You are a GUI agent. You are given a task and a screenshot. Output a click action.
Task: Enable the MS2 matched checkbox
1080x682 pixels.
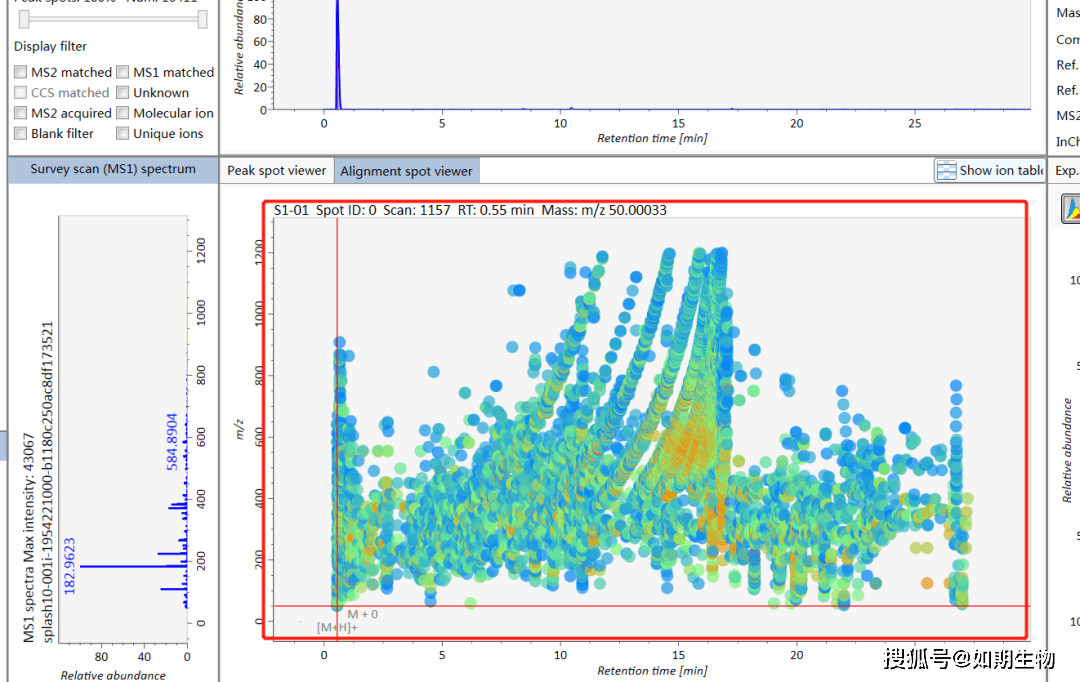21,72
